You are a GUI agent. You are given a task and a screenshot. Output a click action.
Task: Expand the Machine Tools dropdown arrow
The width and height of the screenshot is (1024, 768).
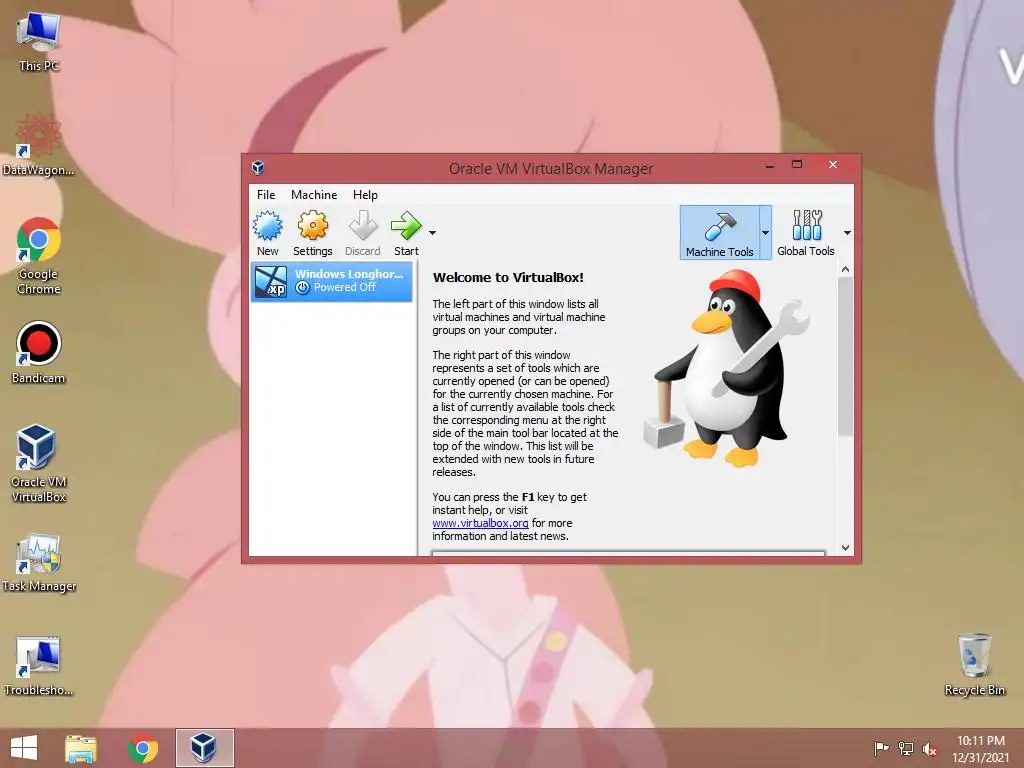point(765,233)
